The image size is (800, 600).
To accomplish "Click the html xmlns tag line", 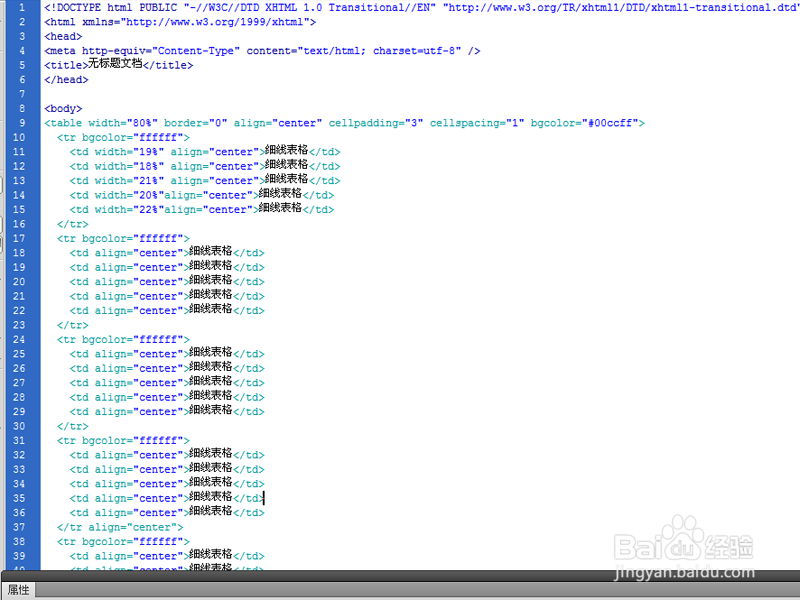I will [x=180, y=22].
